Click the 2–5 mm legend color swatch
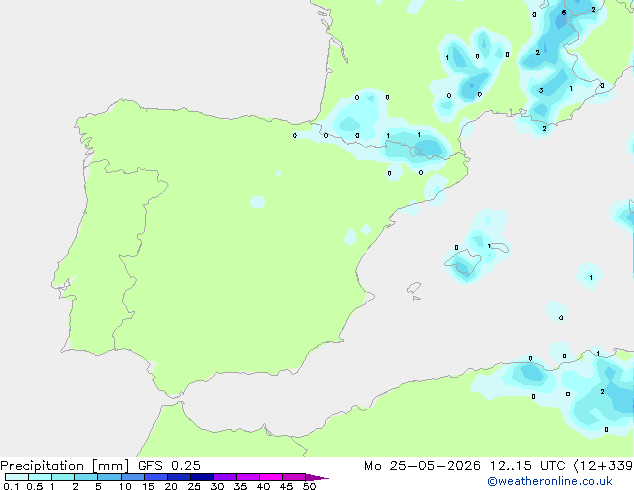 pos(86,477)
